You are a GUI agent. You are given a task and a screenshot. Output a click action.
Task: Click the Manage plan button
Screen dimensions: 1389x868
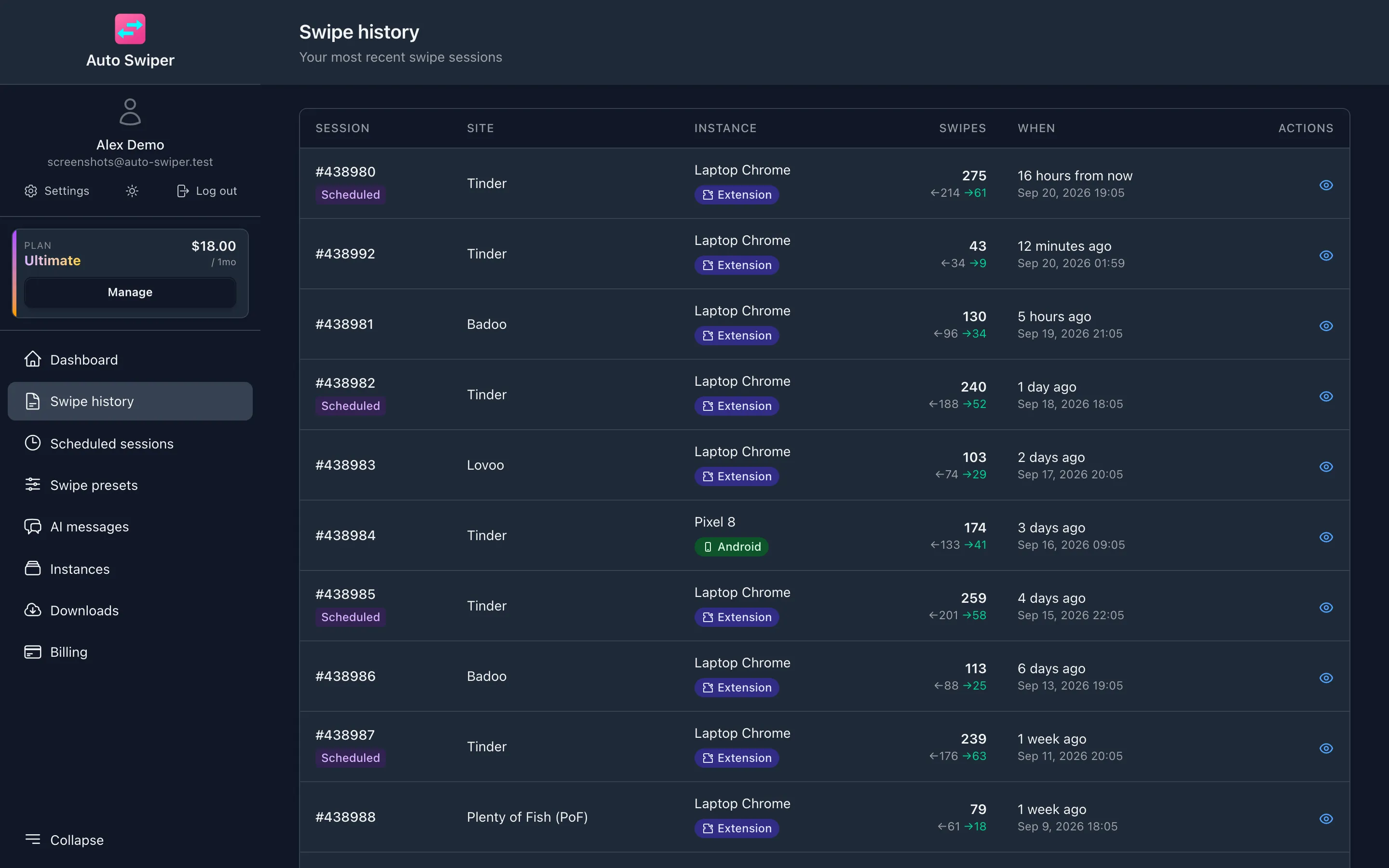[130, 292]
